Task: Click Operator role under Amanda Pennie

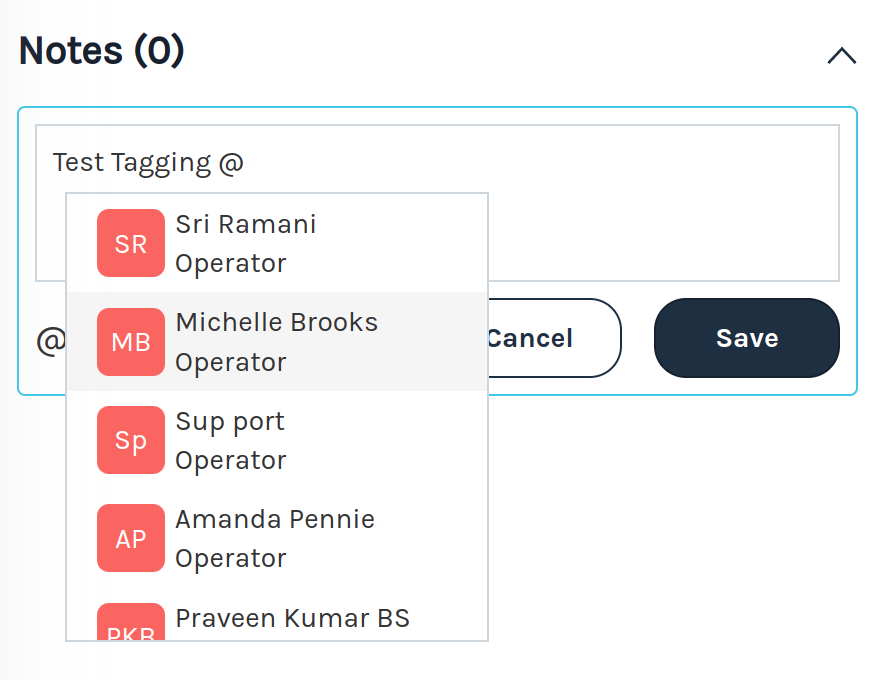Action: (x=231, y=558)
